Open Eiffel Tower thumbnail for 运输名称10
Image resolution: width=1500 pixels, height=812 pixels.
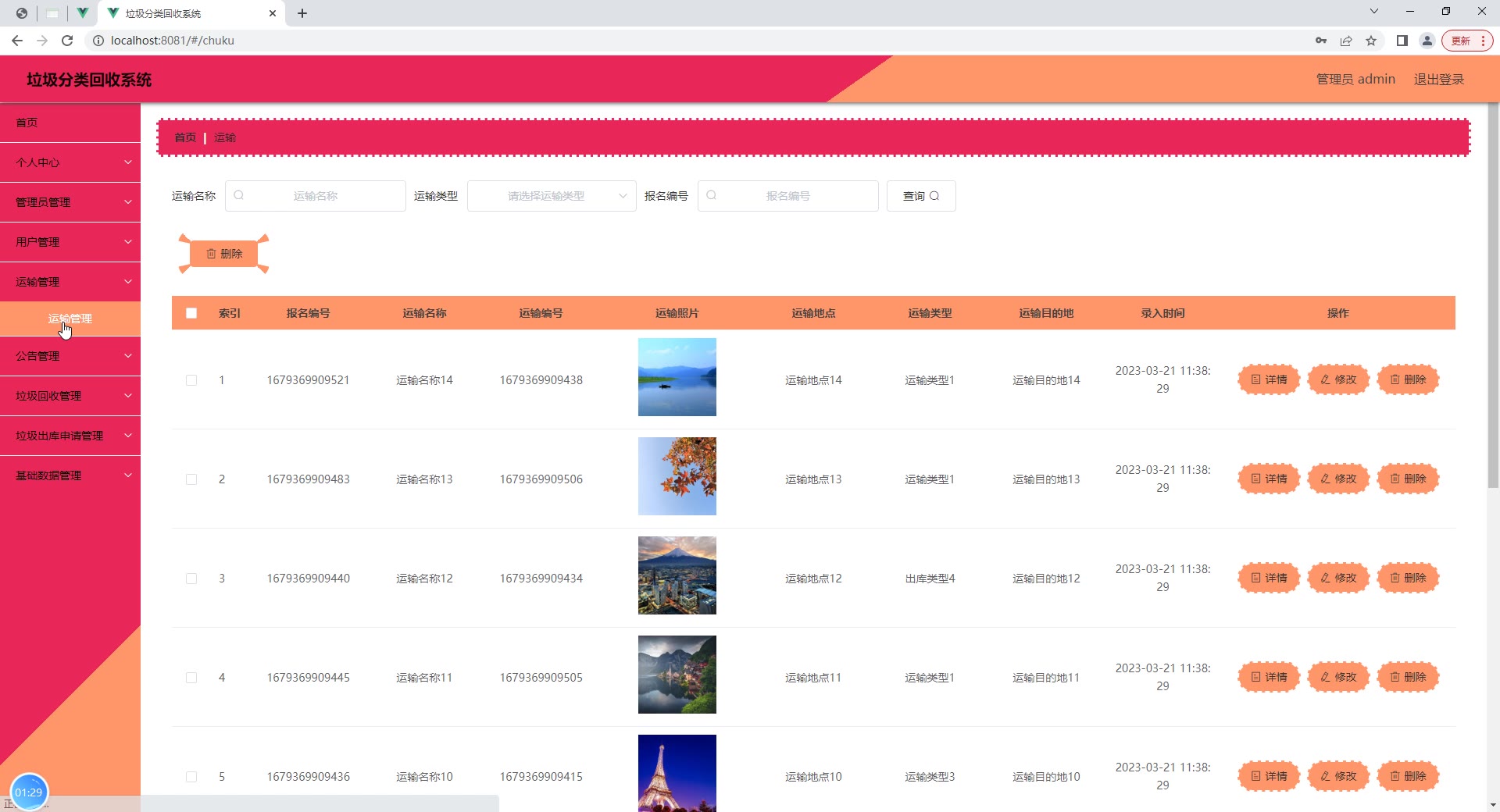[x=677, y=773]
